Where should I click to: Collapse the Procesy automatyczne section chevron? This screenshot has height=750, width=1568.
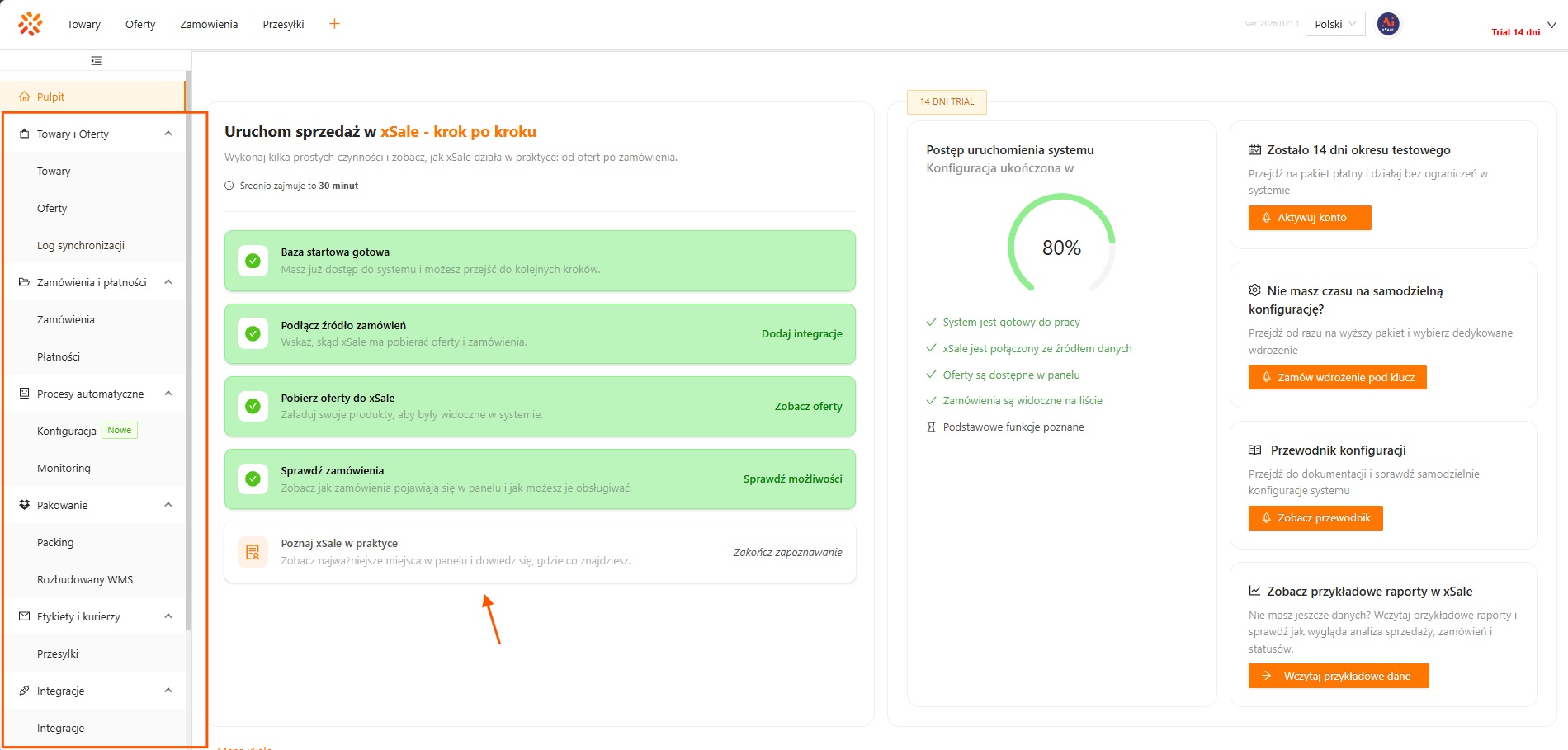(168, 394)
